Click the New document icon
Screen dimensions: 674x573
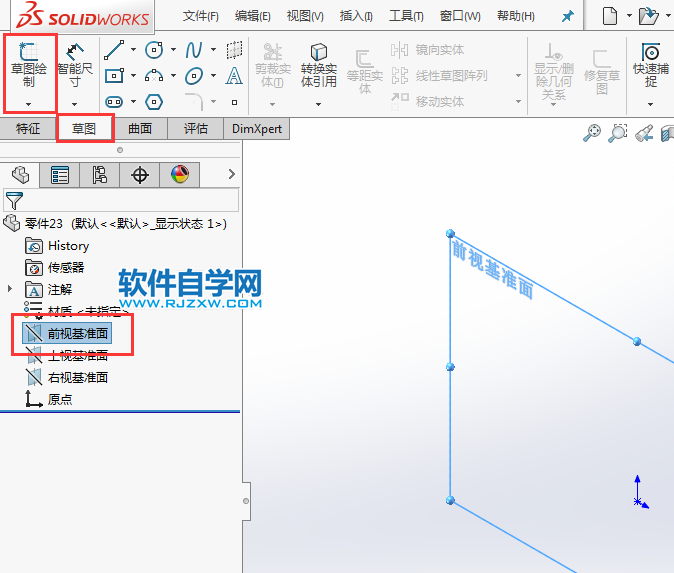[x=610, y=16]
